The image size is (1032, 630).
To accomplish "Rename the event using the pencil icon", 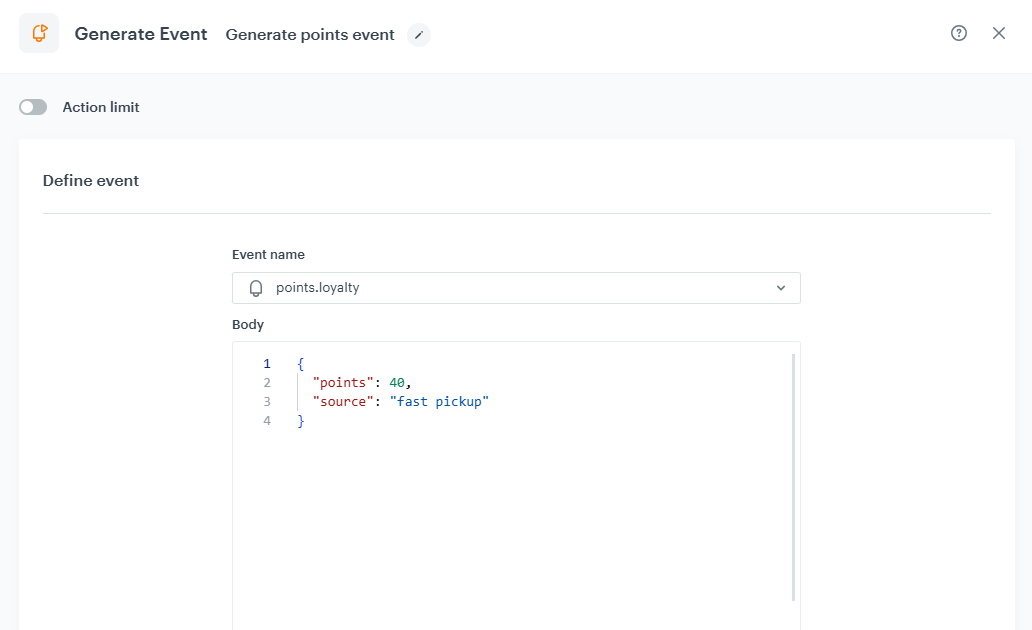I will (x=419, y=34).
